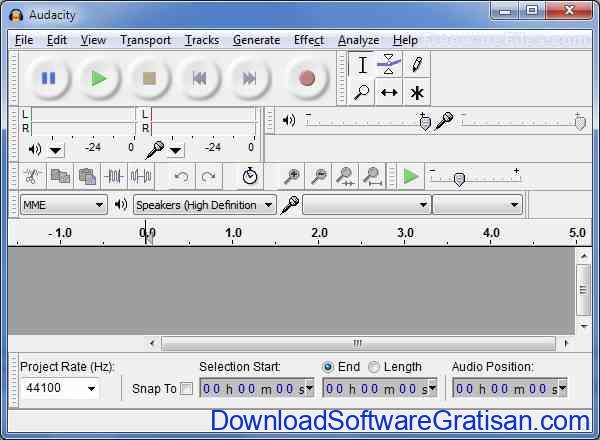
Task: Select the Envelope tool
Action: pyautogui.click(x=389, y=64)
